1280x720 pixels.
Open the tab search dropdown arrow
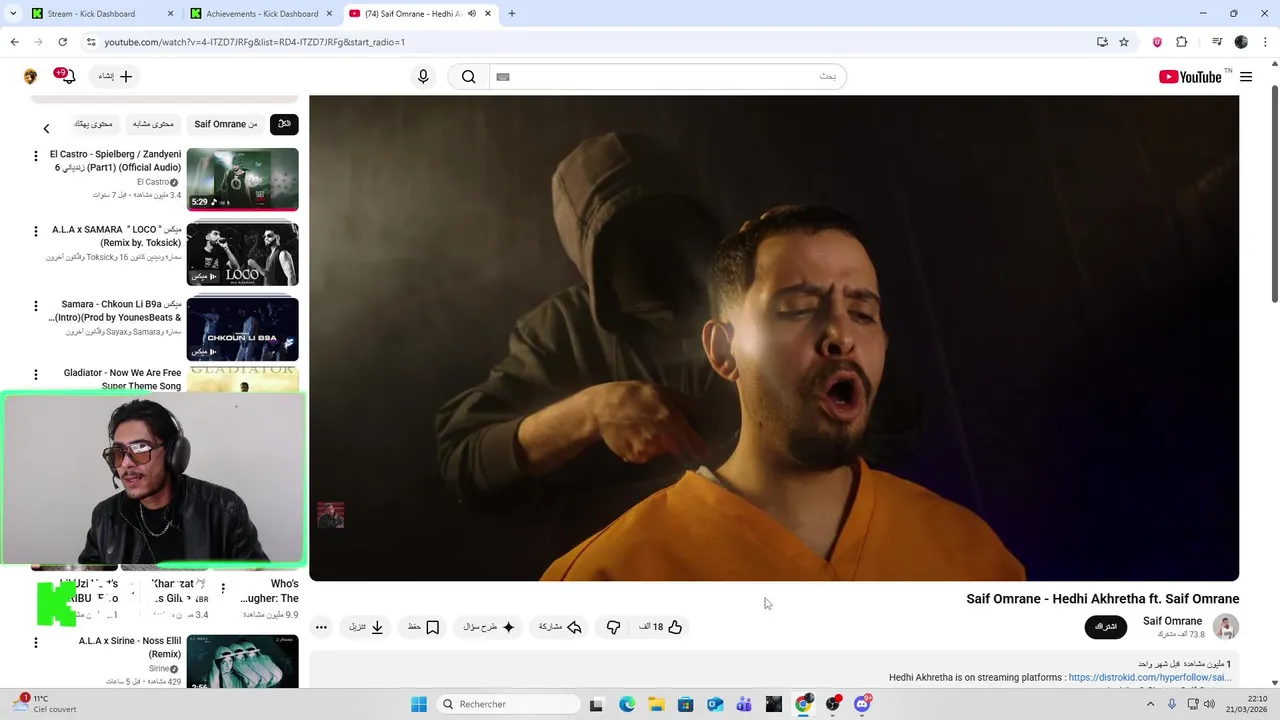(x=12, y=14)
